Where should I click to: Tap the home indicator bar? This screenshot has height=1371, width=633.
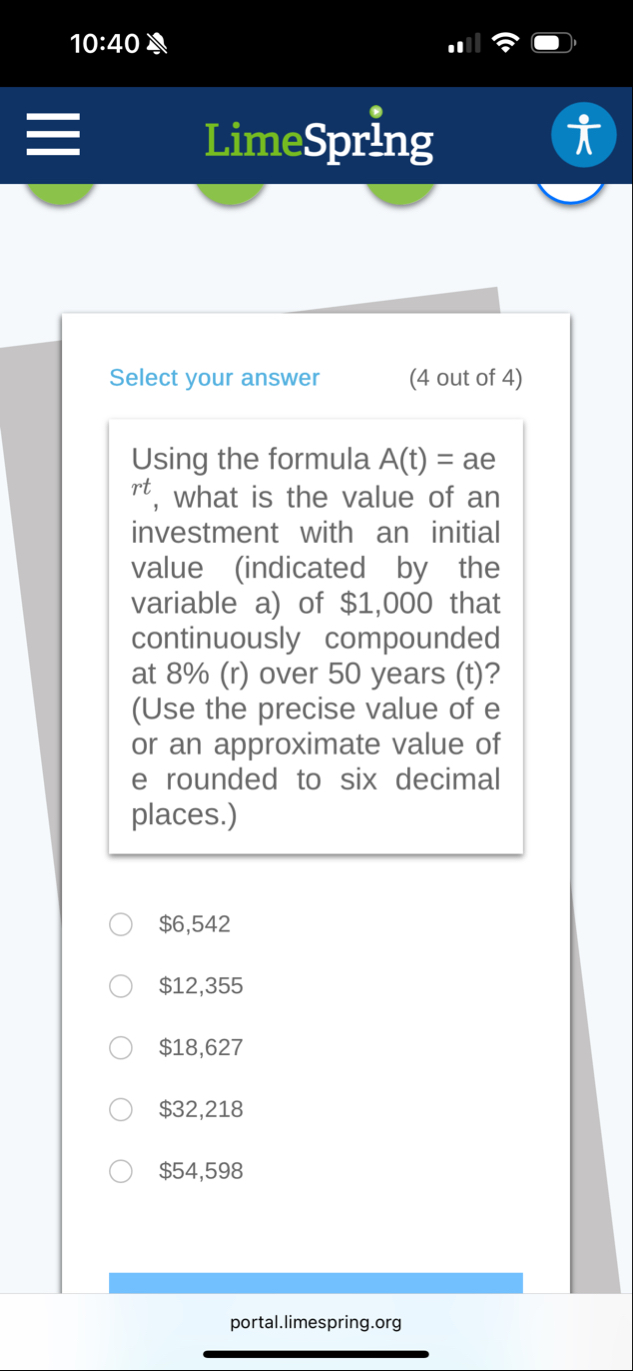pos(316,1354)
